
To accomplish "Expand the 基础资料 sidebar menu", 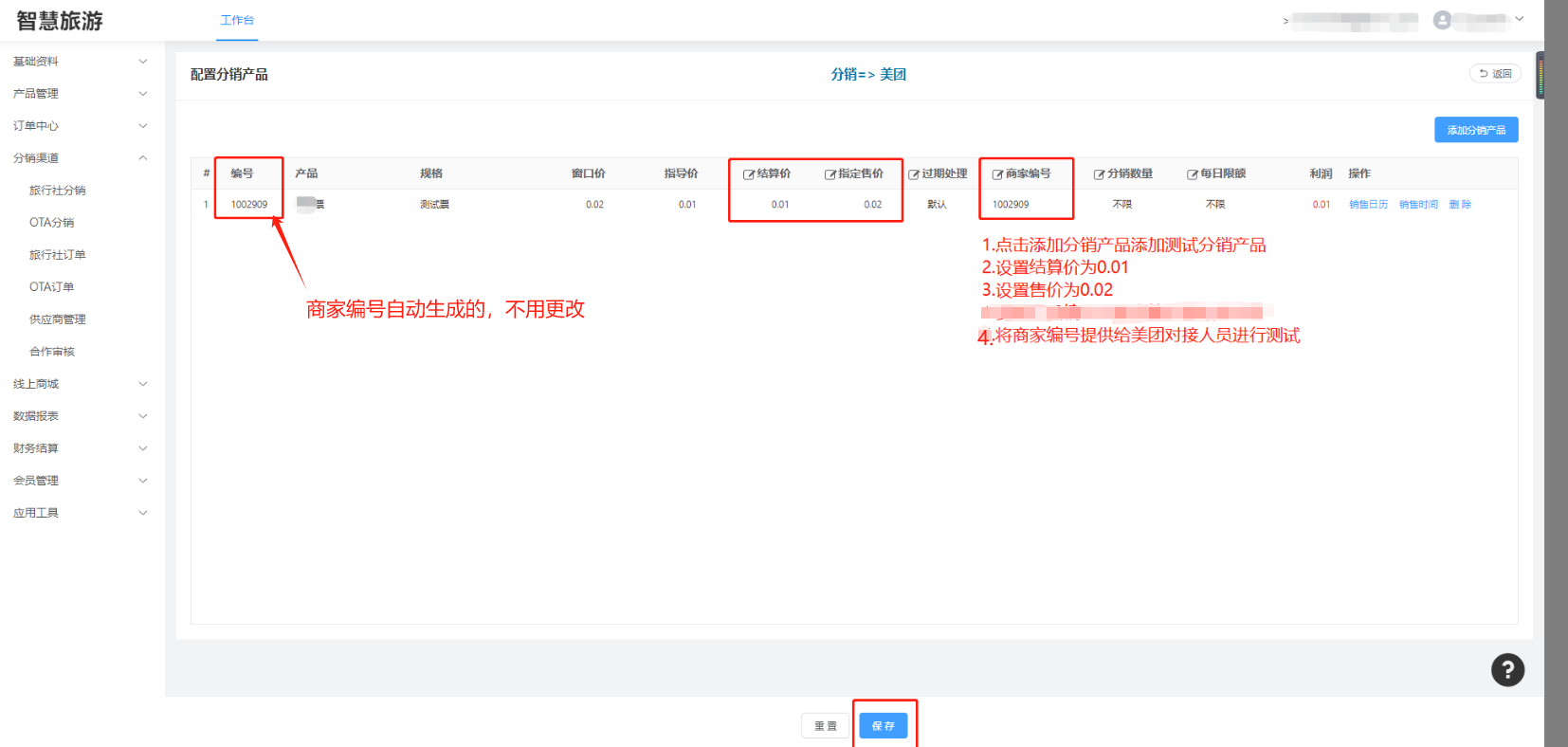I will click(x=81, y=62).
